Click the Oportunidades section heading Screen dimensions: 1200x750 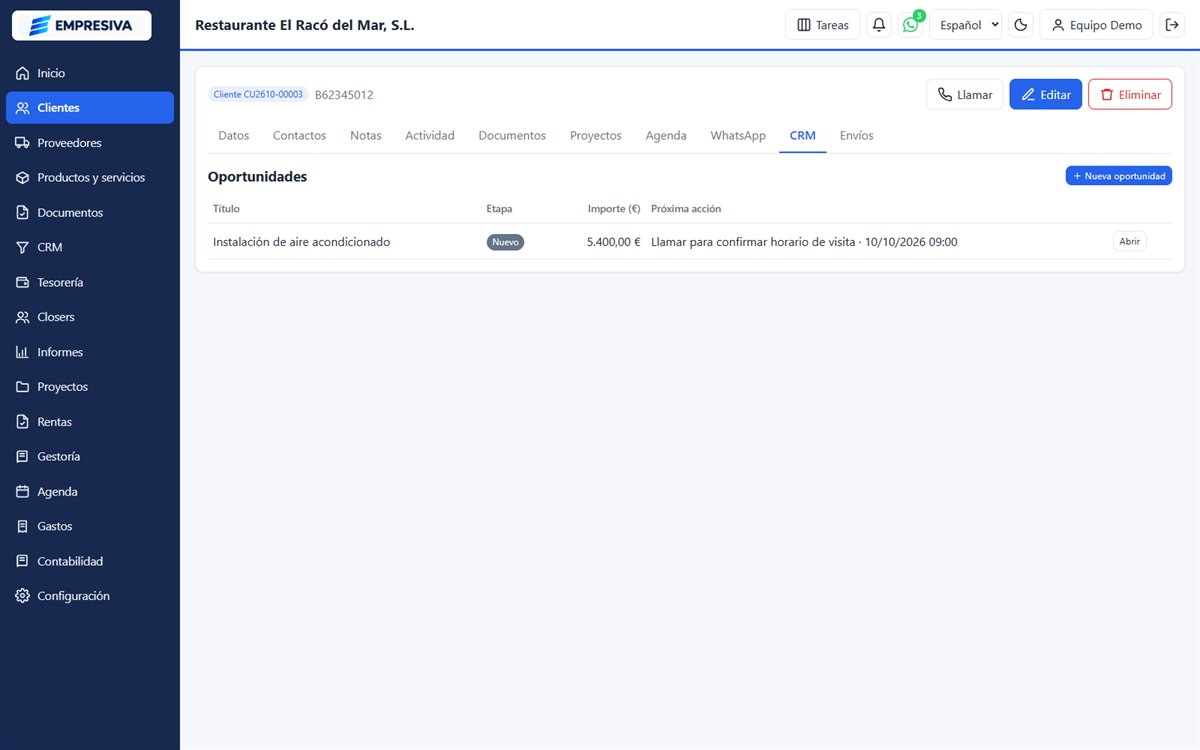coord(257,177)
